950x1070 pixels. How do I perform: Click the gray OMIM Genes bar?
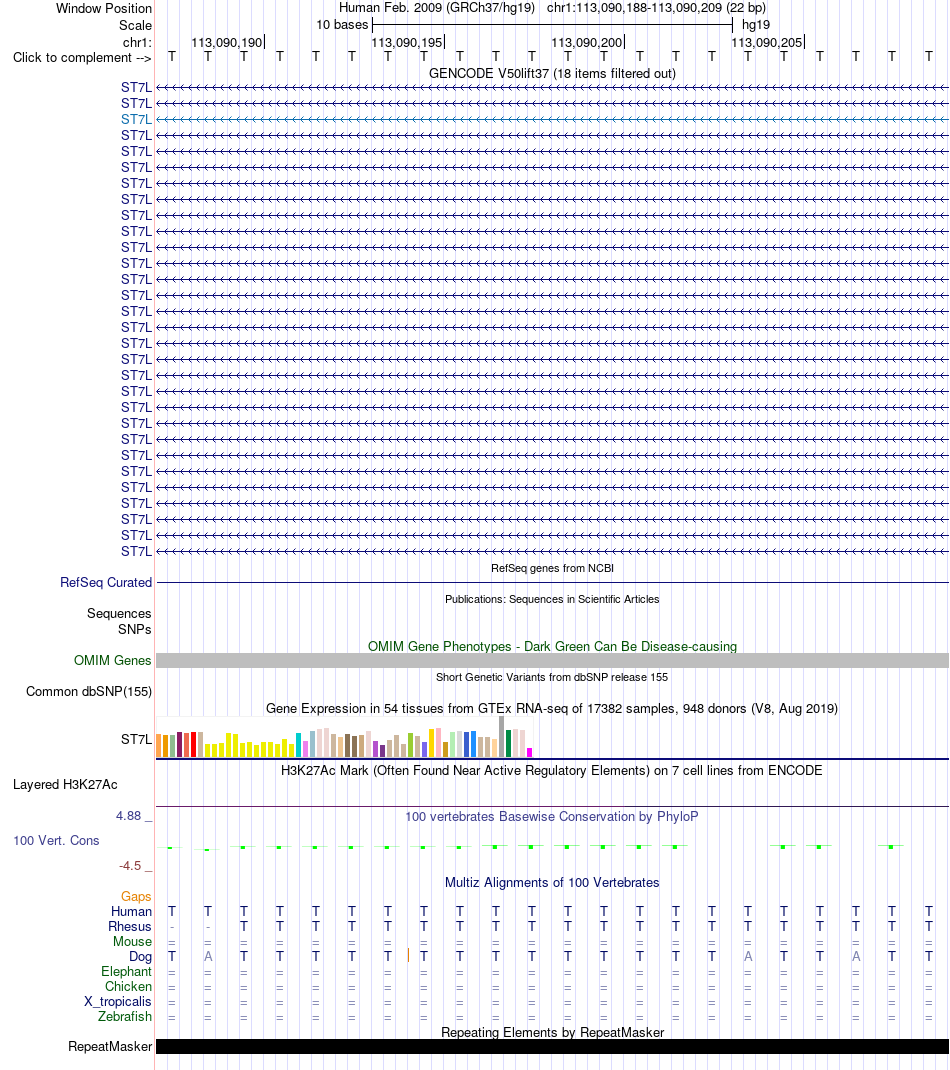click(x=552, y=661)
